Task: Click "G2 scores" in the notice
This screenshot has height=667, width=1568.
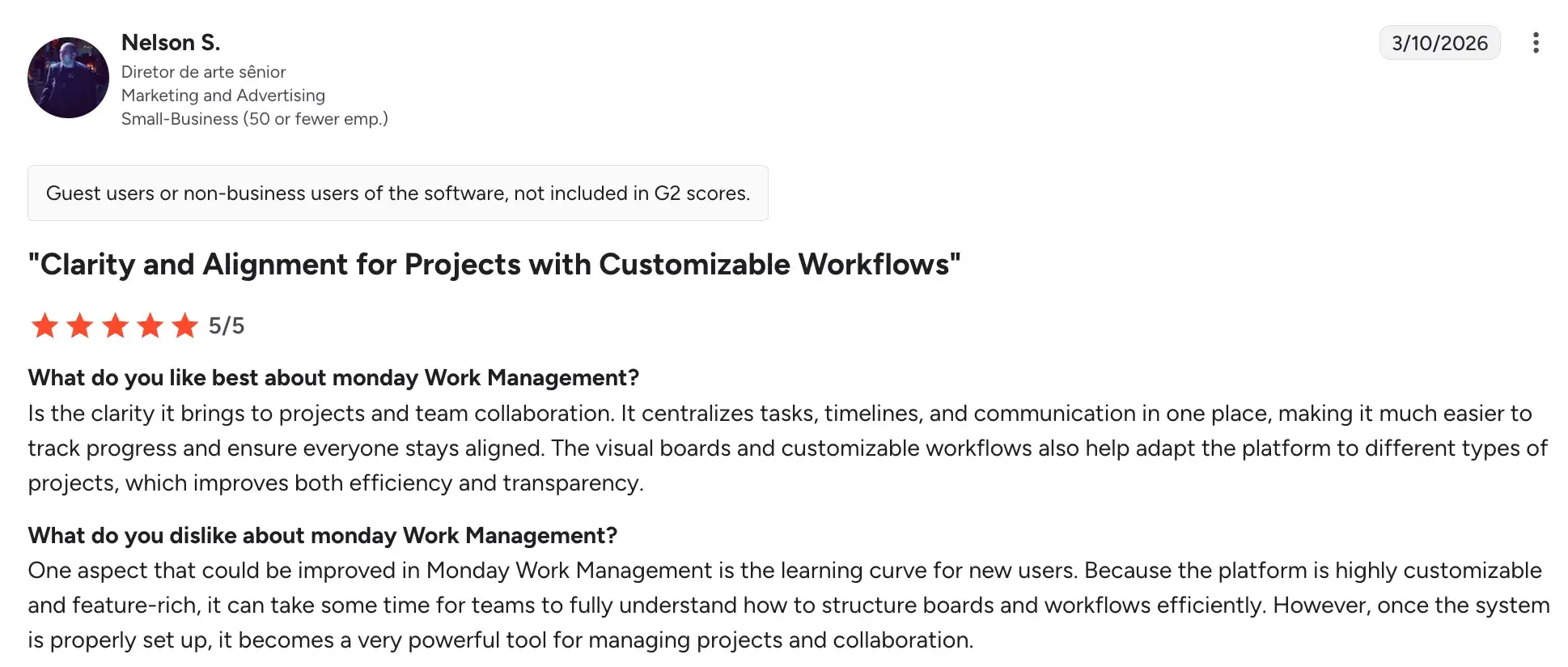Action: (x=701, y=193)
